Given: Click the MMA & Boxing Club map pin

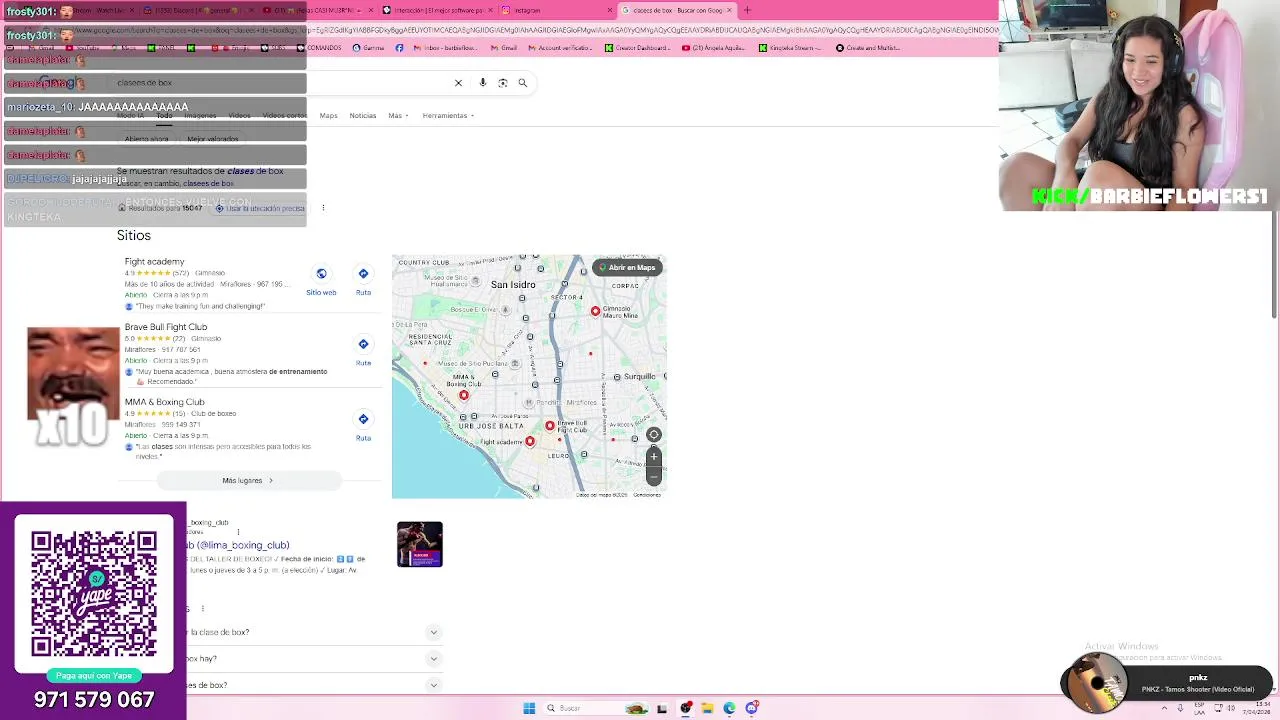Looking at the screenshot, I should [464, 396].
